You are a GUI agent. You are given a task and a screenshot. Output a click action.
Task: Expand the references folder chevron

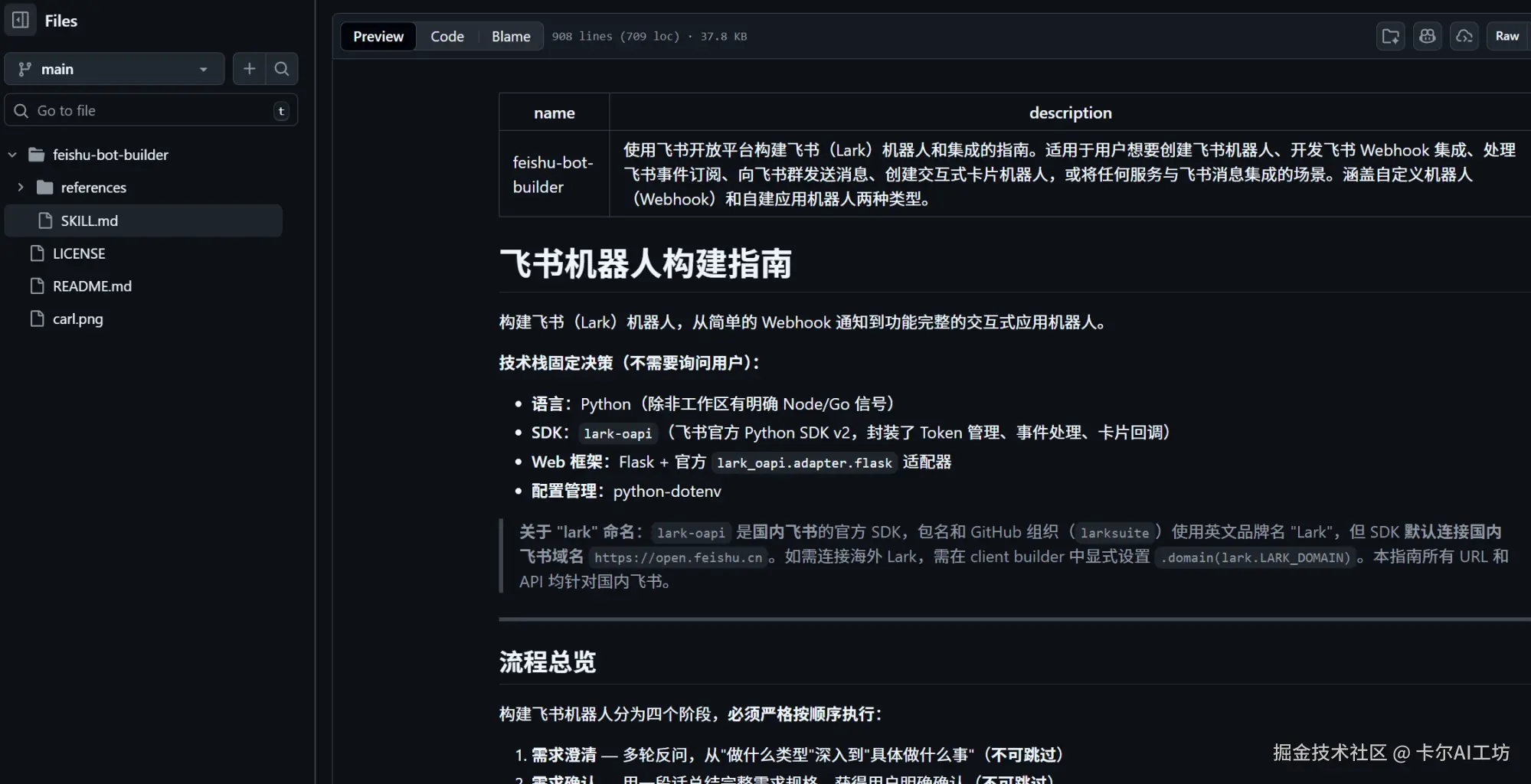[x=21, y=188]
